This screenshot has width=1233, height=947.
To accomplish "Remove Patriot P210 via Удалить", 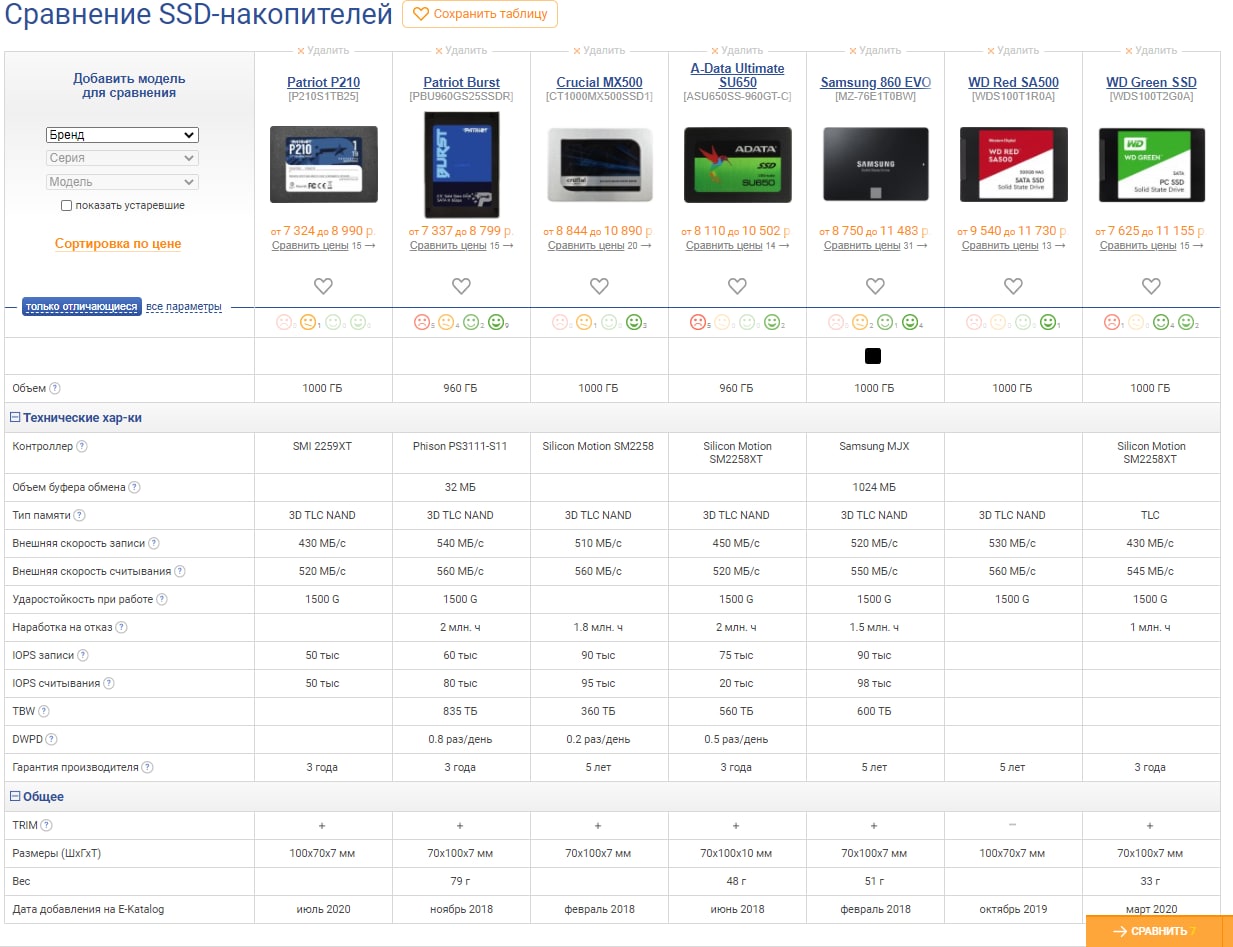I will [323, 50].
